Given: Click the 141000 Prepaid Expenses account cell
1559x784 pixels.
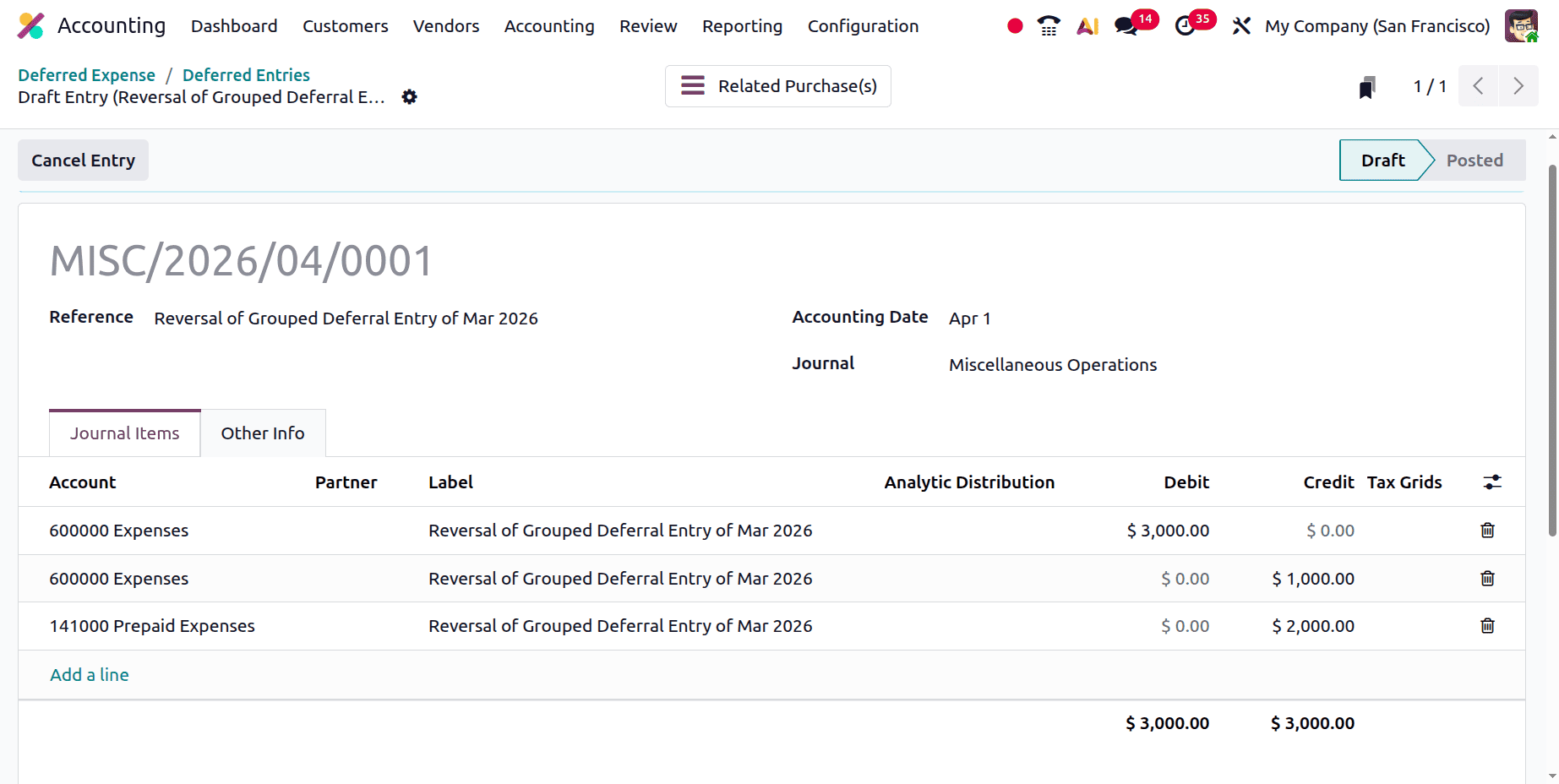Looking at the screenshot, I should coord(152,626).
